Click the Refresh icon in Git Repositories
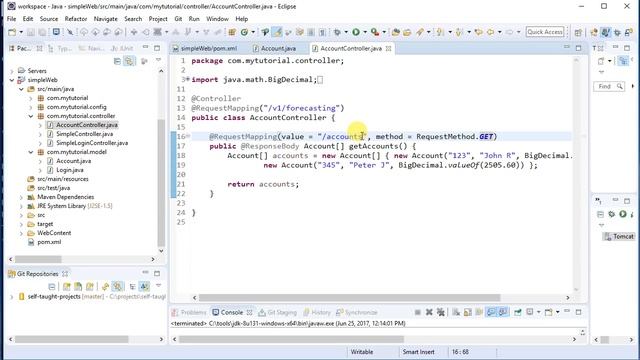 105,287
